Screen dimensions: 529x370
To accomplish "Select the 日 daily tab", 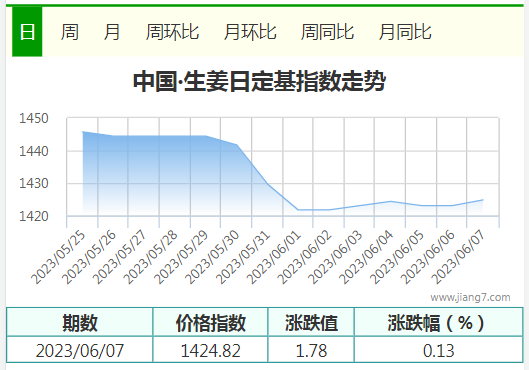I will coord(27,32).
